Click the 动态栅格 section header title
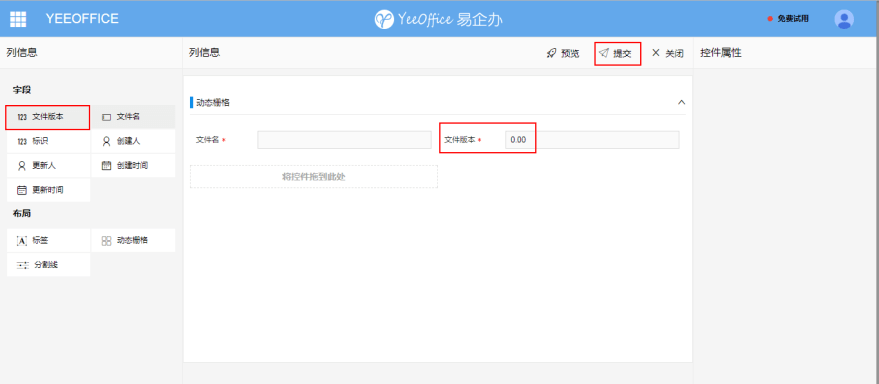The width and height of the screenshot is (879, 384). click(213, 103)
